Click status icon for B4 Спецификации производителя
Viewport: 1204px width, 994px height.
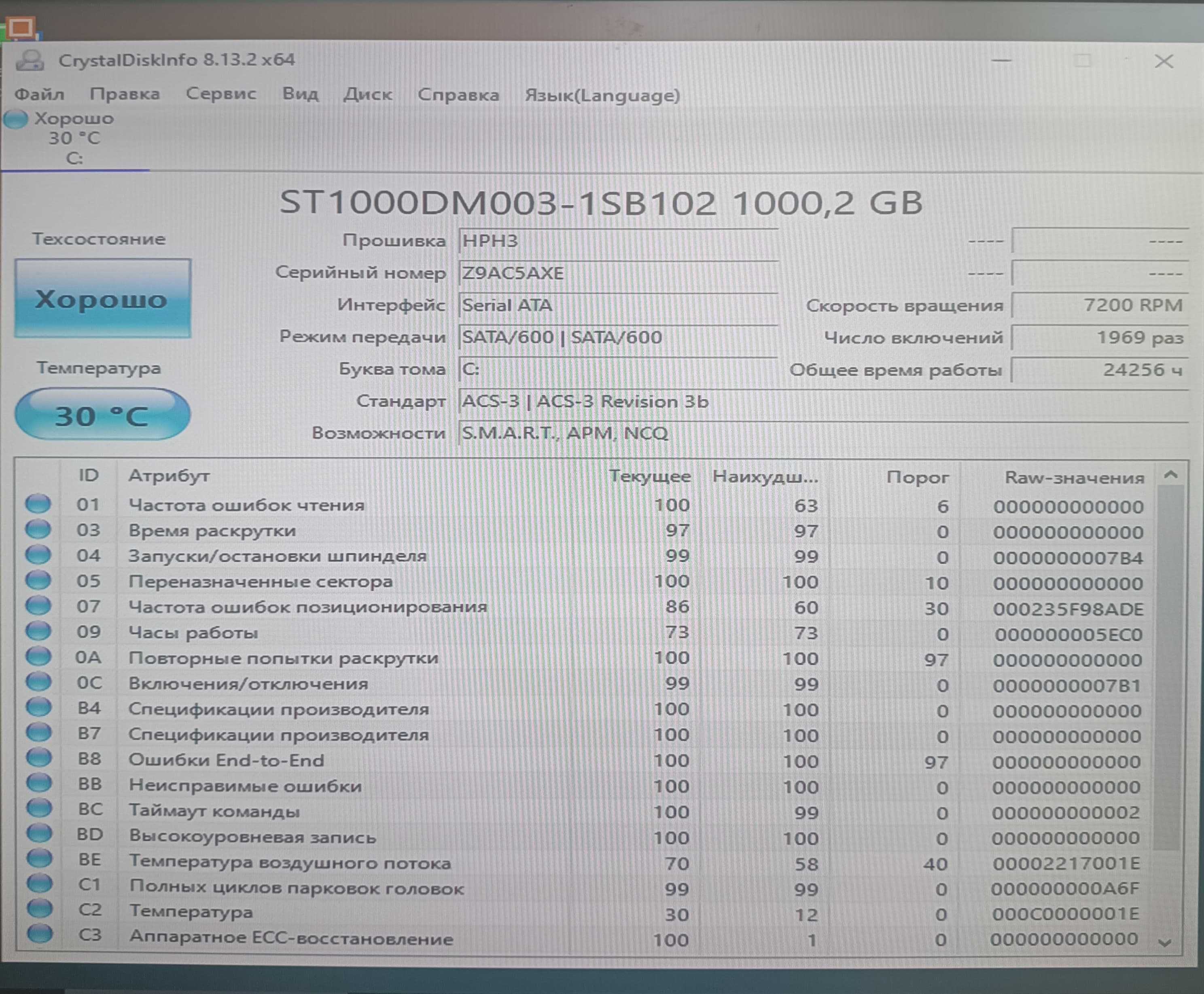pos(39,707)
